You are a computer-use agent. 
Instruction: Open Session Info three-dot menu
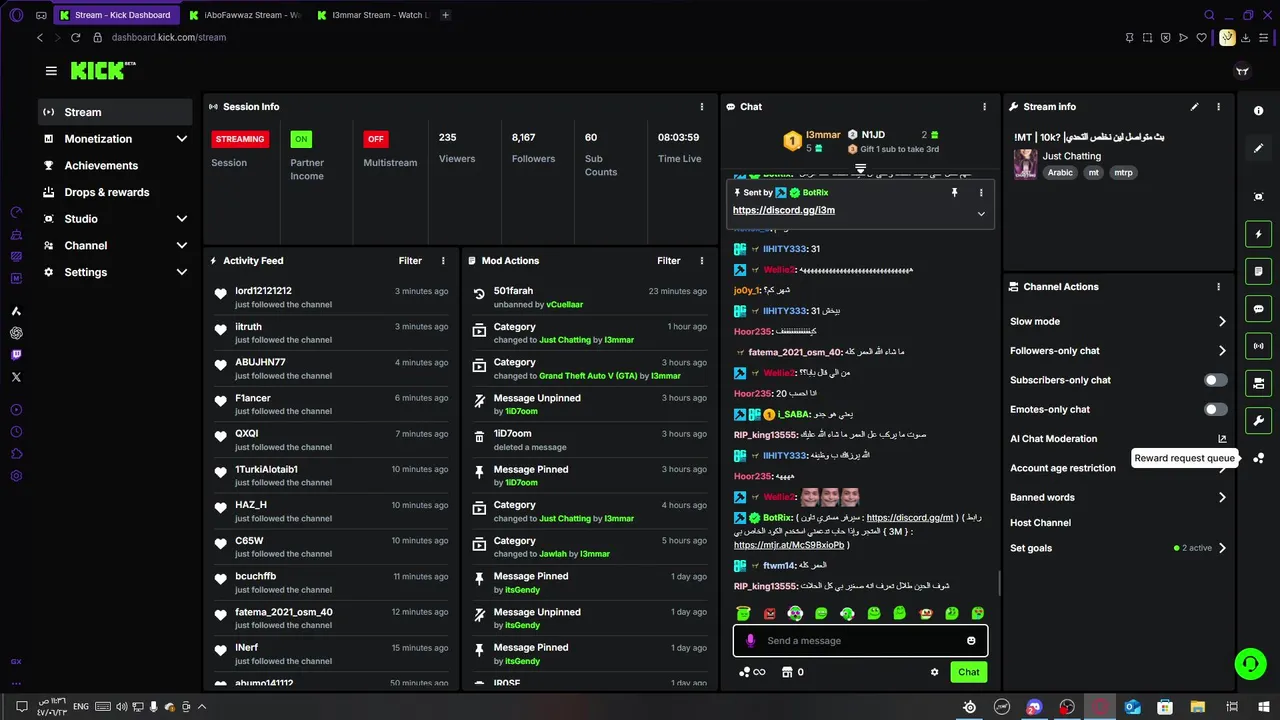click(x=702, y=107)
